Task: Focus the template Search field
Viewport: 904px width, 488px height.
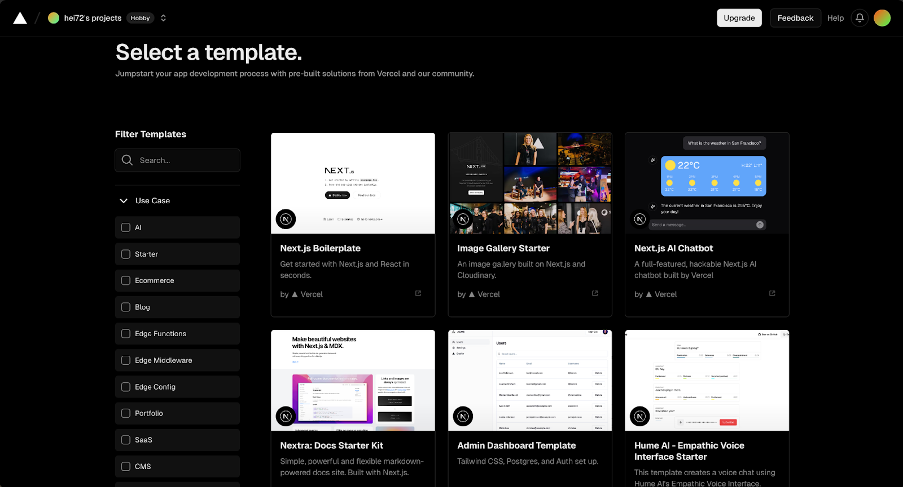Action: coord(178,160)
